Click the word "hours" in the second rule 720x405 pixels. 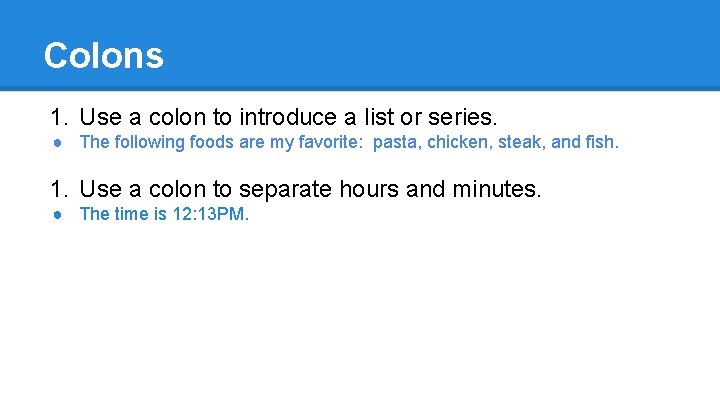tap(369, 189)
